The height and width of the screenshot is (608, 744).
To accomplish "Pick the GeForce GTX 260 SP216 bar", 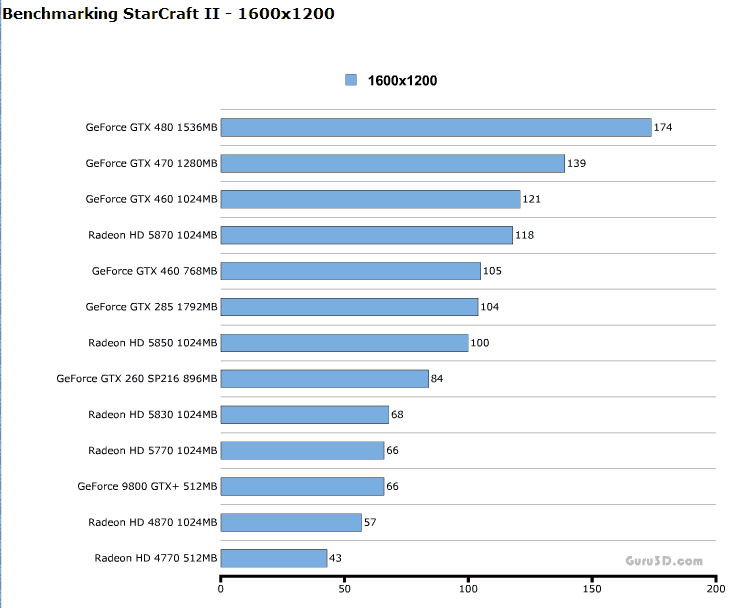I will [325, 379].
